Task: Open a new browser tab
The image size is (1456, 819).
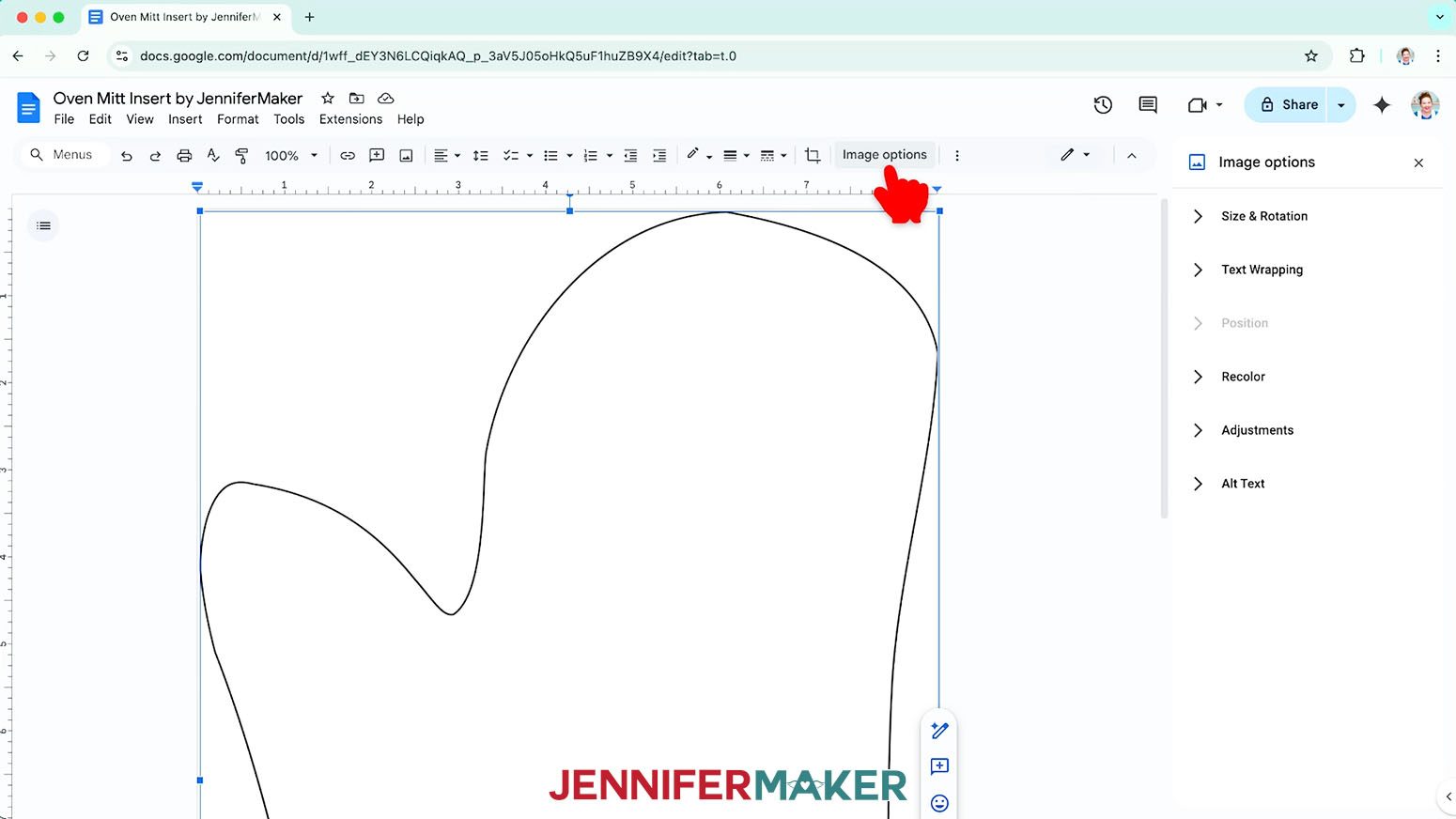Action: [x=309, y=17]
